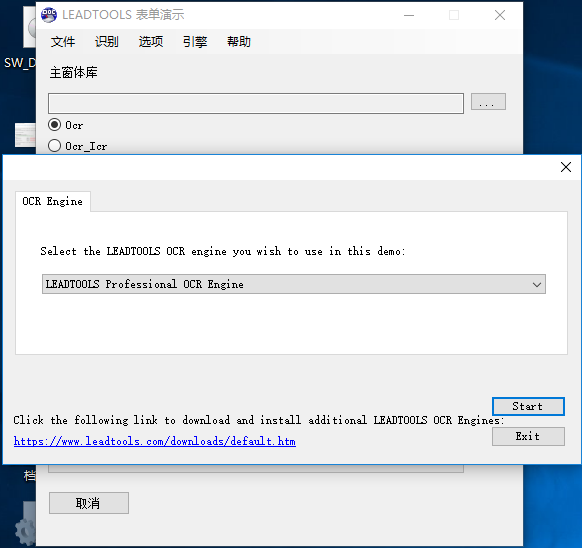The width and height of the screenshot is (582, 548).
Task: Open the 帮助 menu
Action: pyautogui.click(x=239, y=42)
